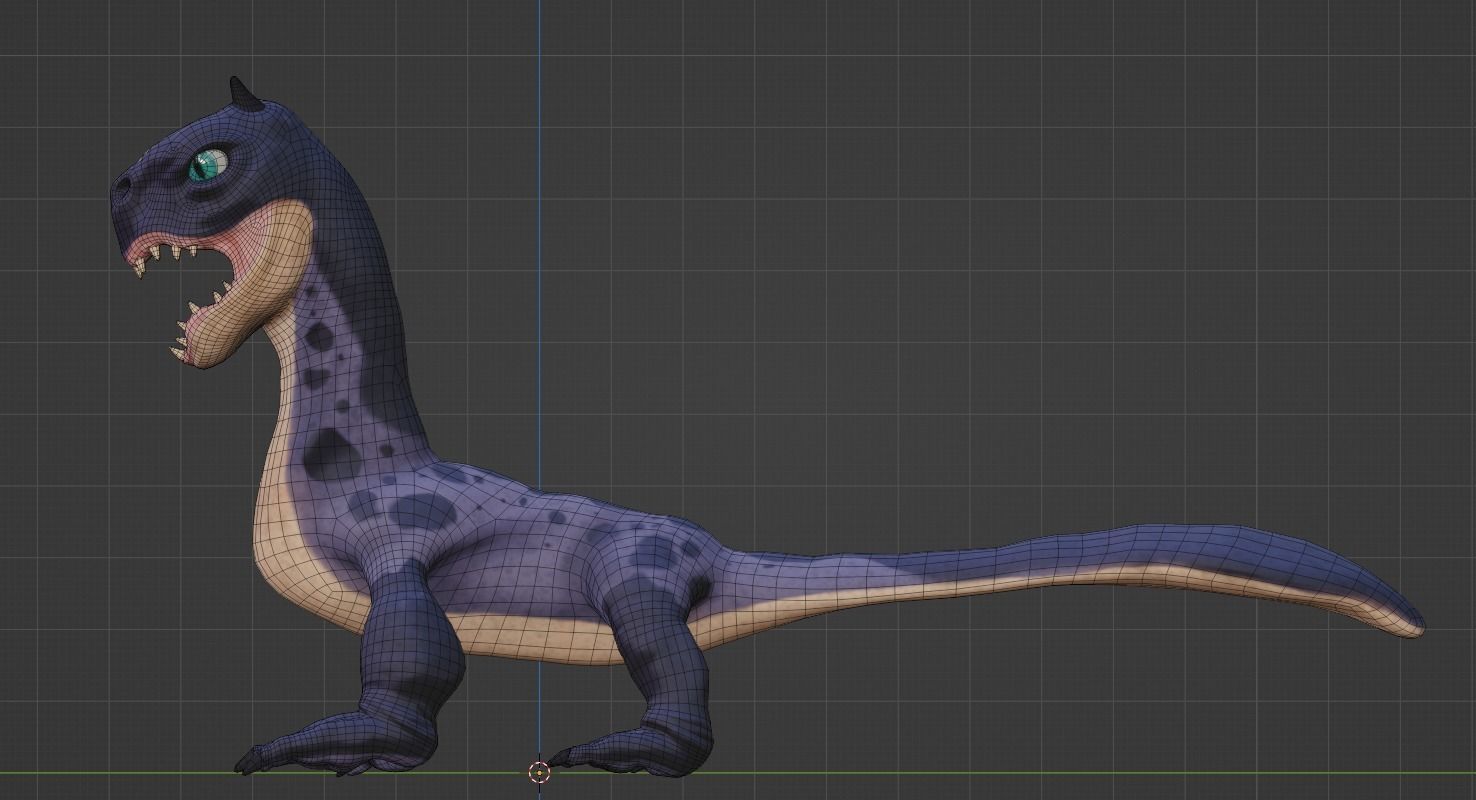Click the creature's nostril on the snout
Viewport: 1476px width, 800px height.
tap(124, 186)
